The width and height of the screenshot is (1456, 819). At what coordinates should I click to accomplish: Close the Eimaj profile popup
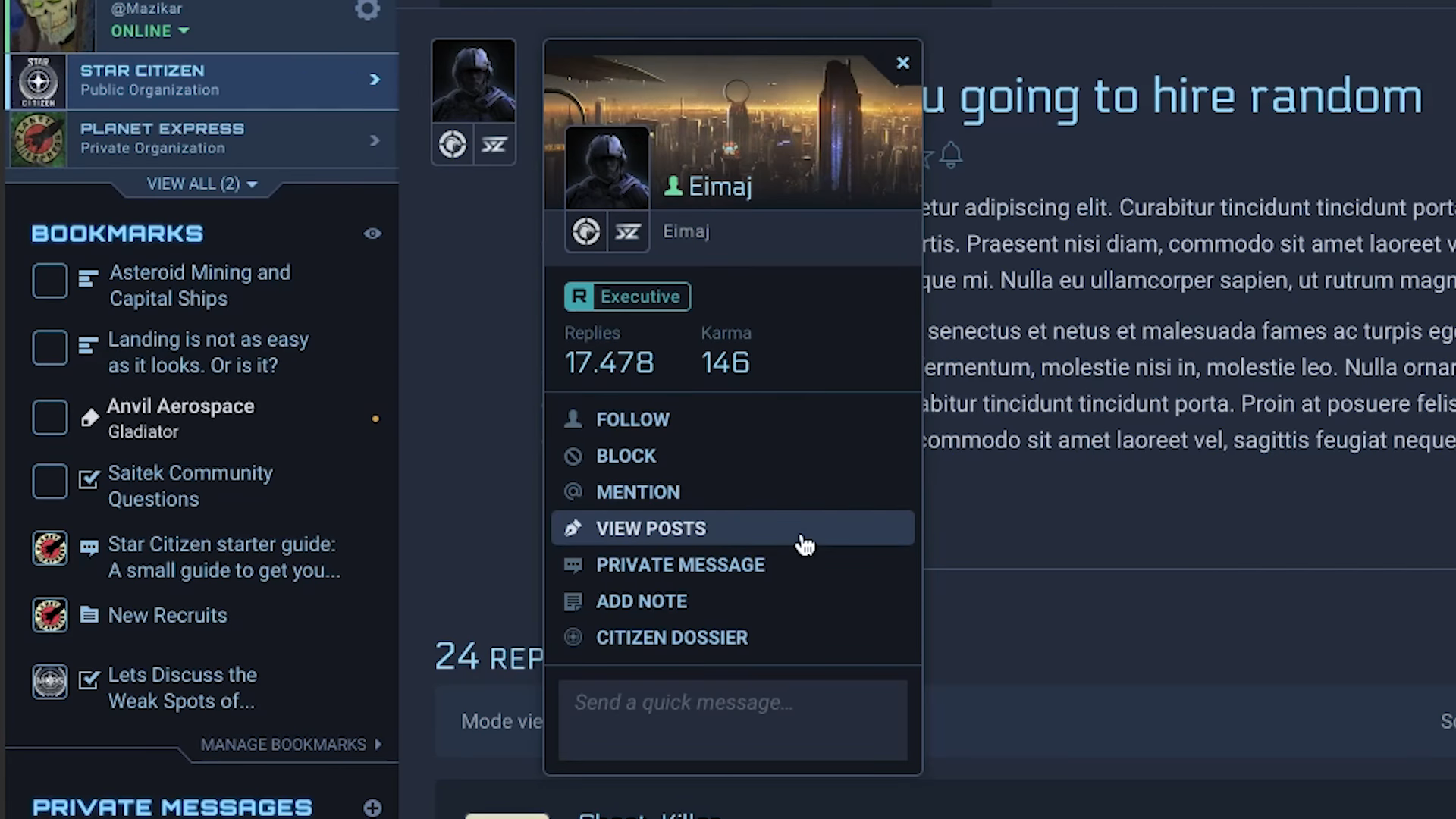[902, 63]
